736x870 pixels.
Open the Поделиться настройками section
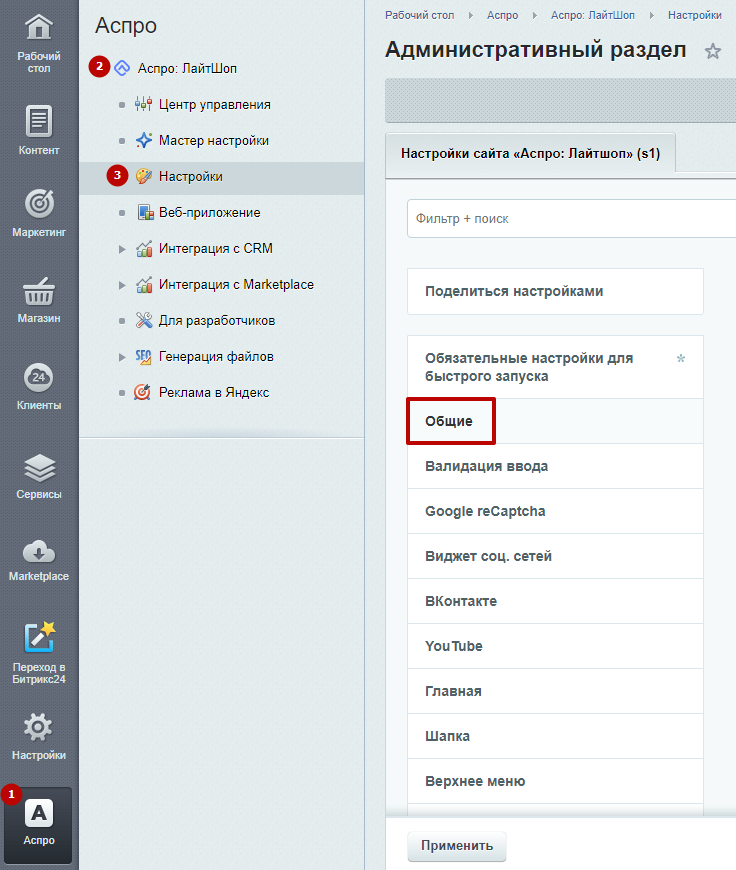555,291
